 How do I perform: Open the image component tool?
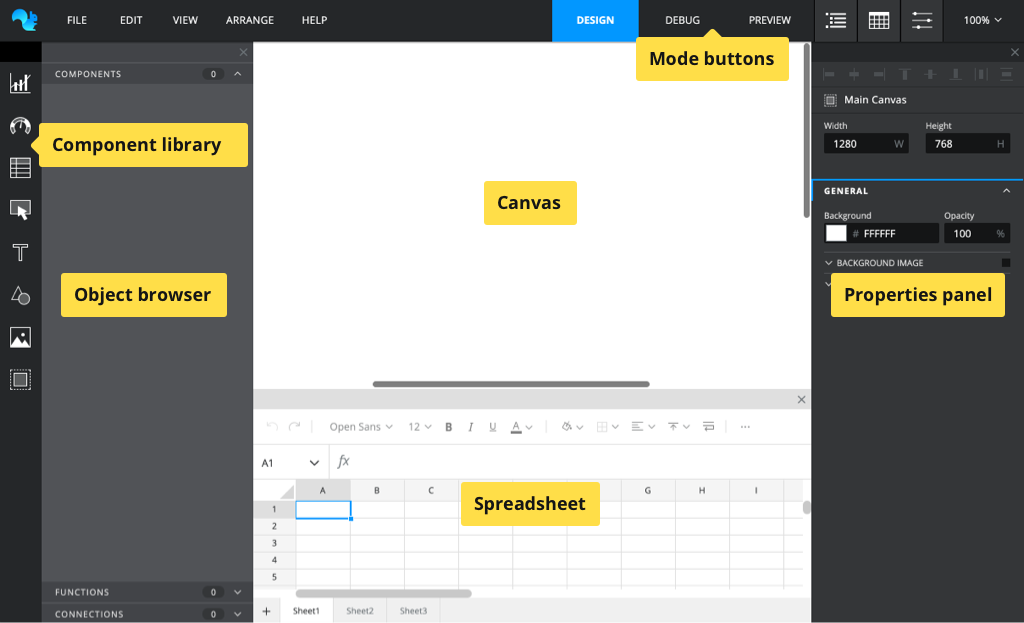pos(20,337)
